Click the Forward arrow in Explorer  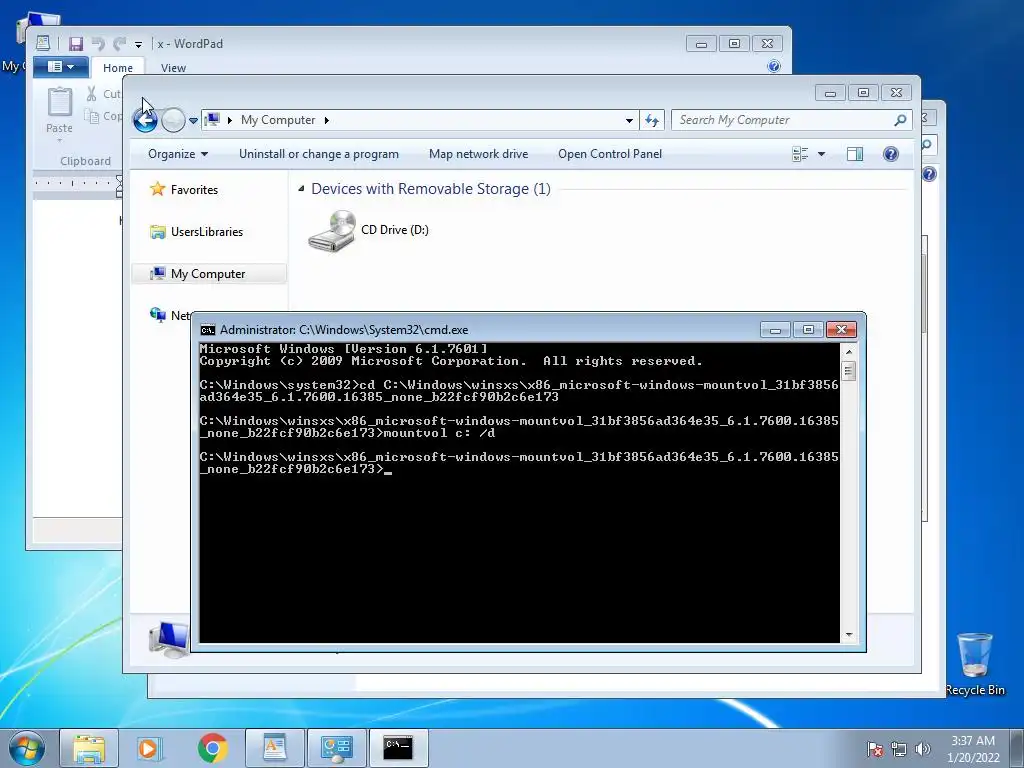[173, 120]
